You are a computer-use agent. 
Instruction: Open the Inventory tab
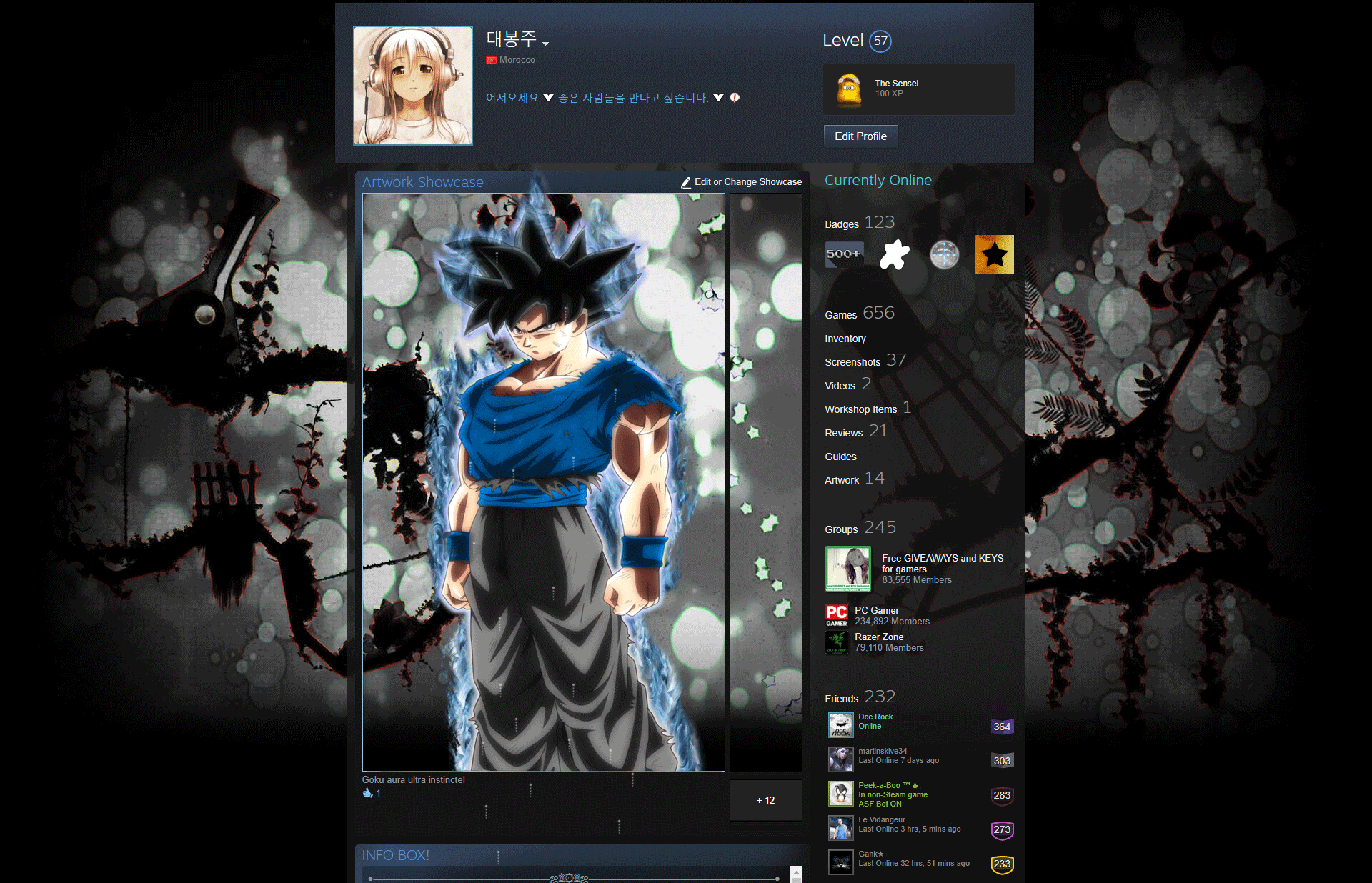click(x=845, y=338)
